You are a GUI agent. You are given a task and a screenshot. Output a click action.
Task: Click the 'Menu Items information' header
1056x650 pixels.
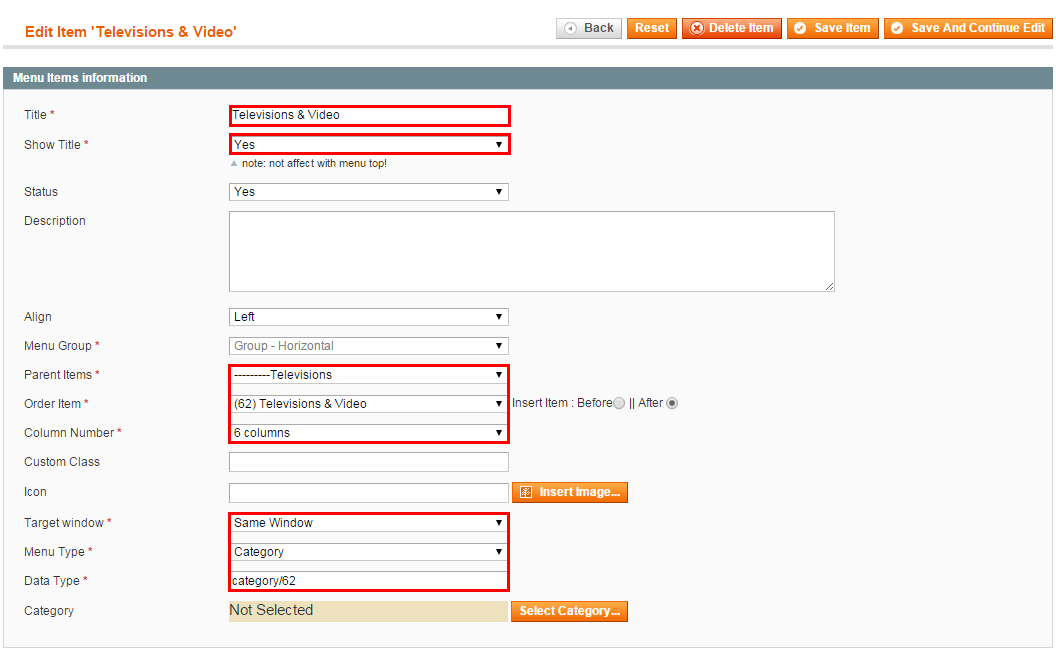(80, 78)
